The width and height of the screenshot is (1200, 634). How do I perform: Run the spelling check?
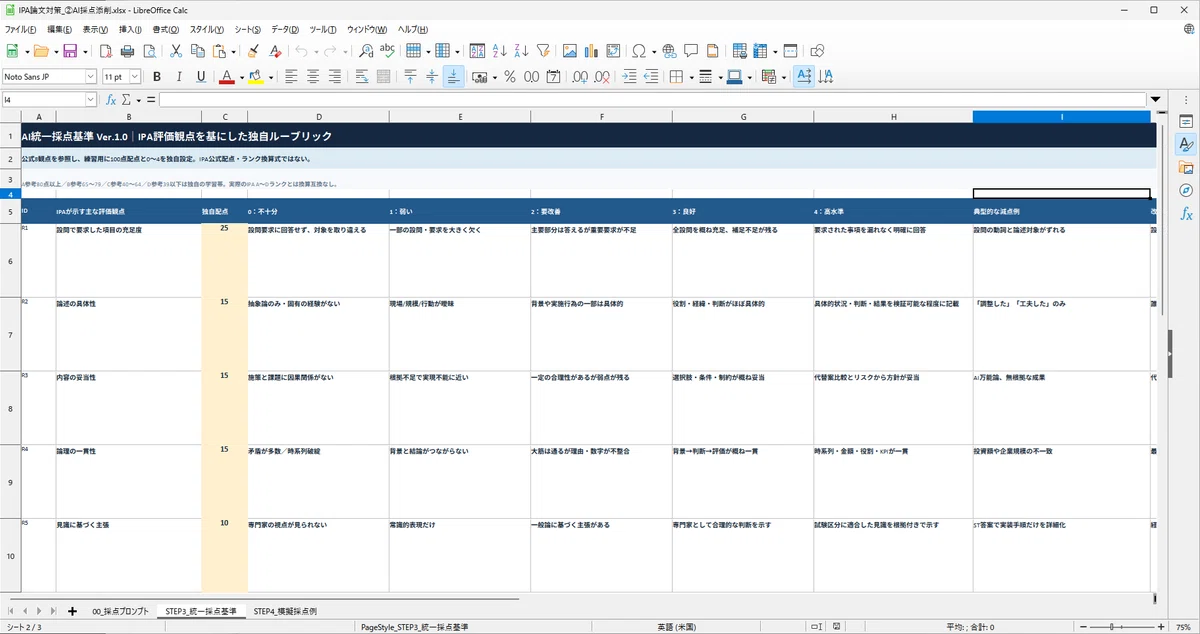tap(386, 51)
